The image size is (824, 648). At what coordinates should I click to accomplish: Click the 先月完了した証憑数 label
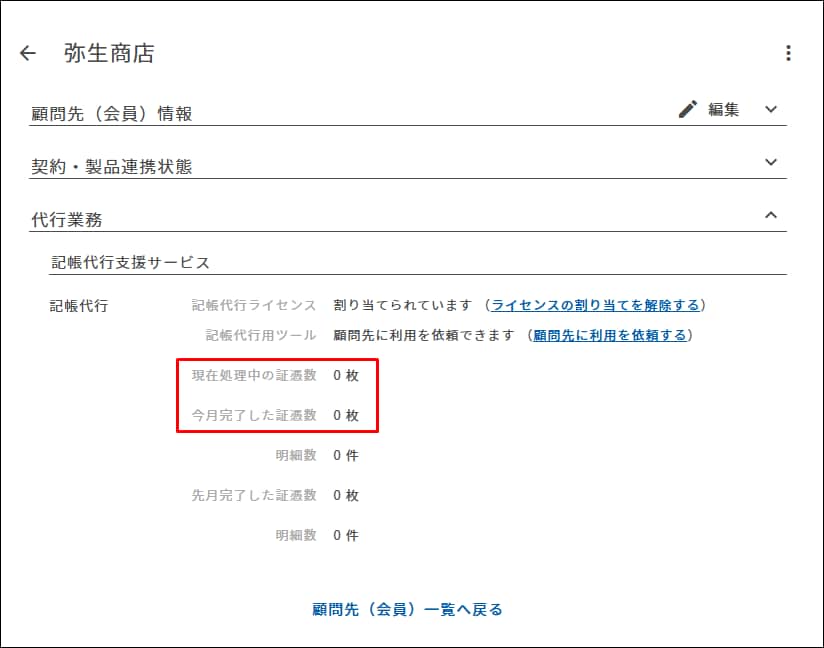254,495
